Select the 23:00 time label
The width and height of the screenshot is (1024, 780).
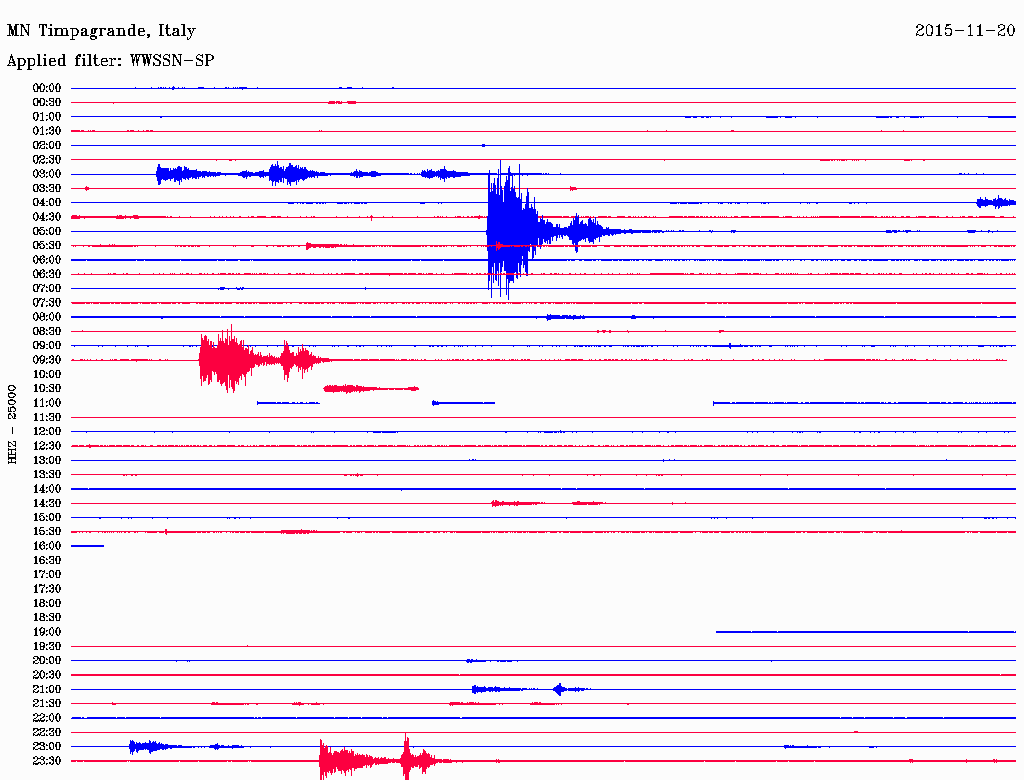(47, 747)
